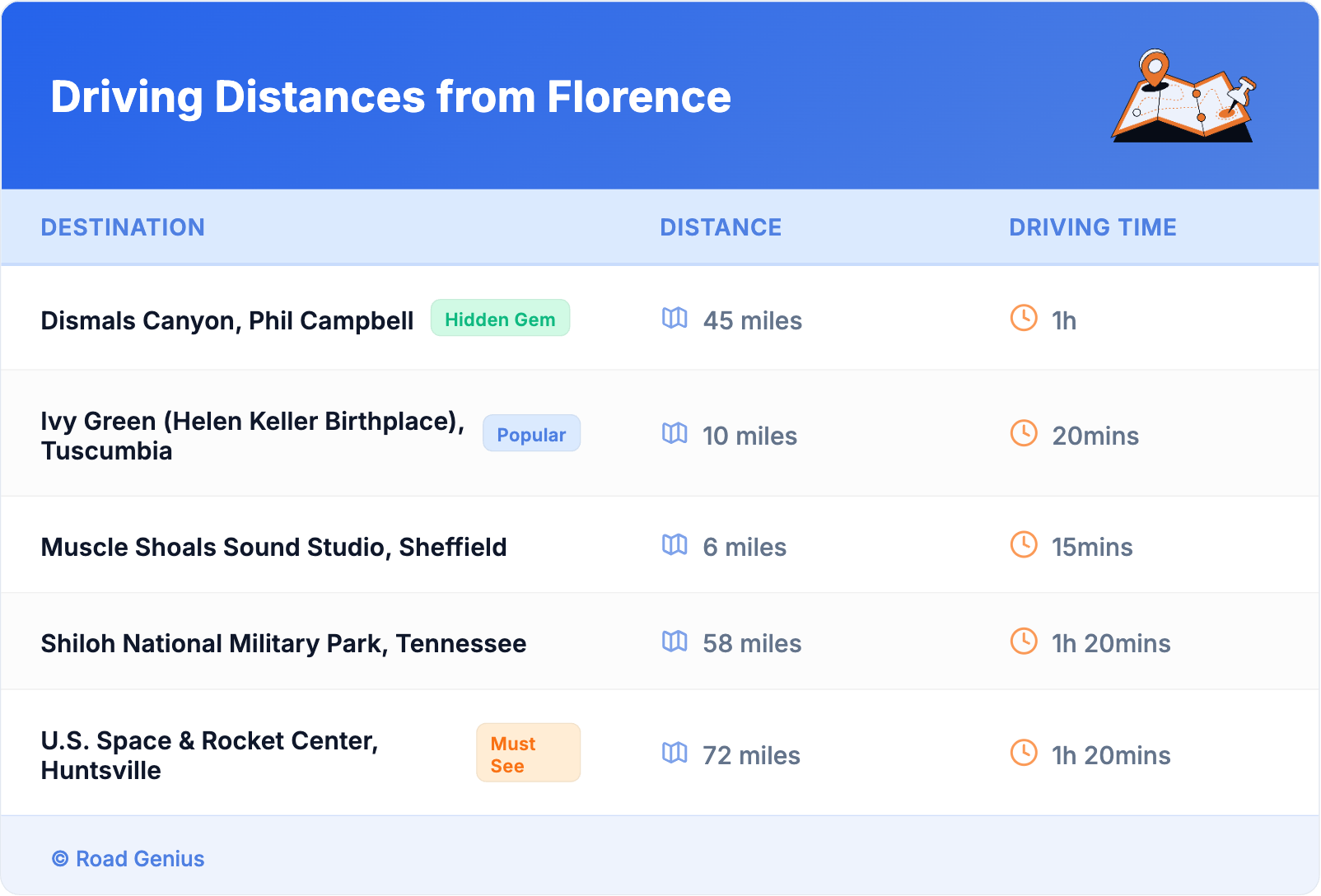Click the clock icon in the Shiloh row
Screen dimensions: 1321x896
pyautogui.click(x=1024, y=641)
